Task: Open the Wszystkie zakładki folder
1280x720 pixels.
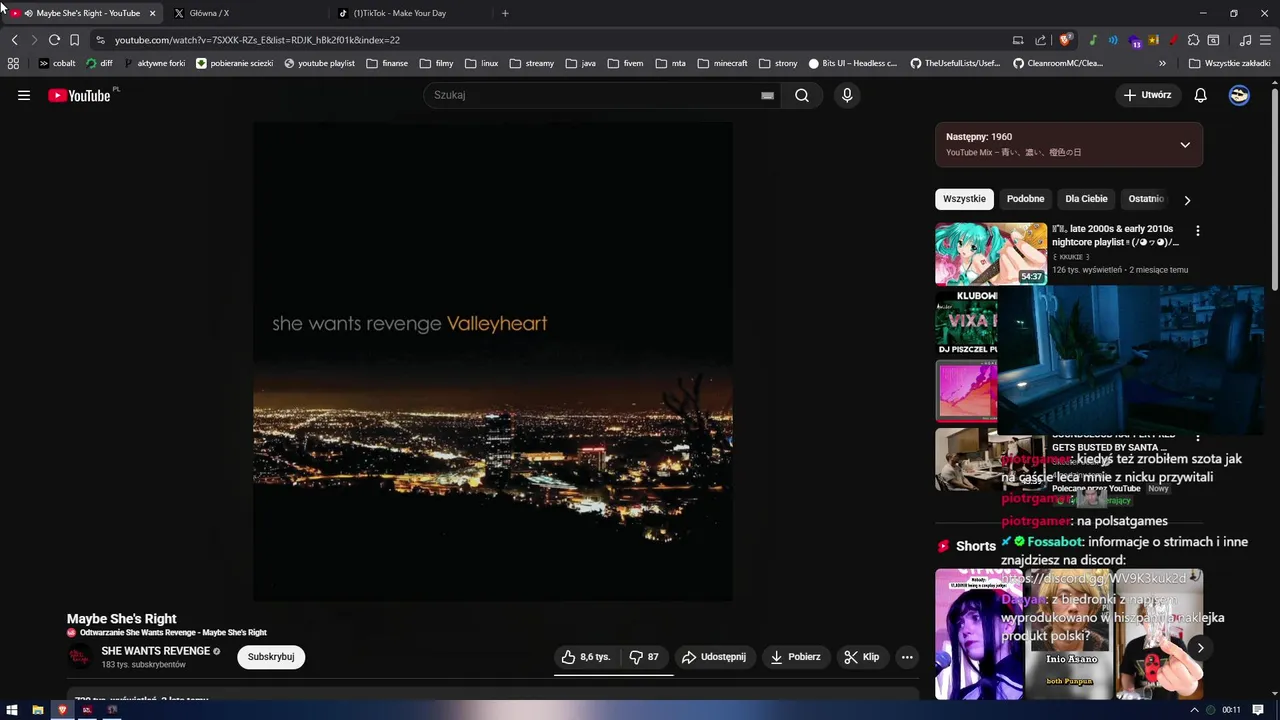Action: pyautogui.click(x=1230, y=63)
